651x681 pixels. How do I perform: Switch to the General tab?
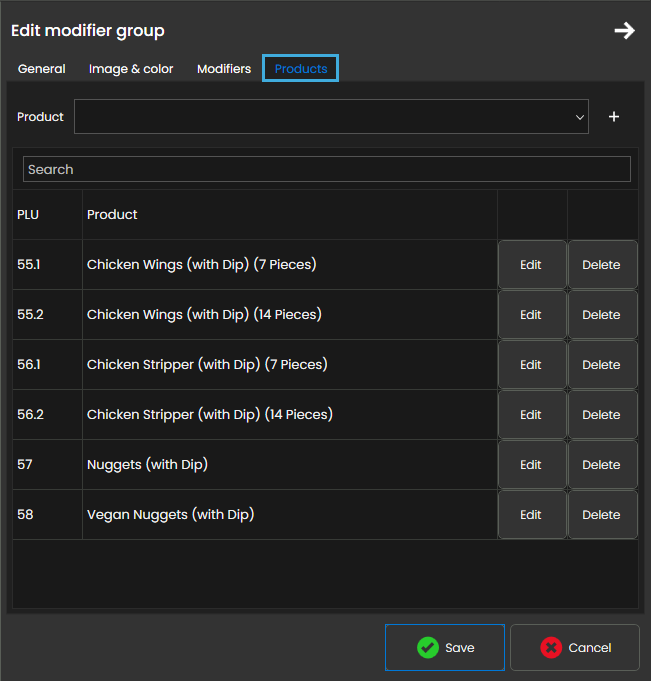[x=42, y=69]
